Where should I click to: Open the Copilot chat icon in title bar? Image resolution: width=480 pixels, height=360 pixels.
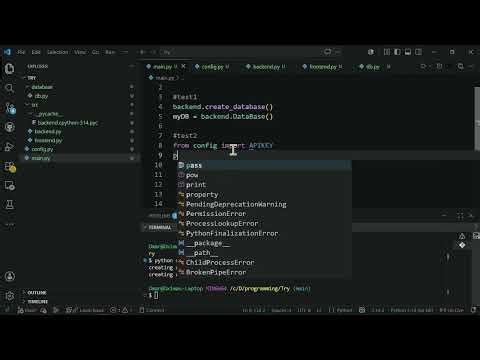tap(328, 52)
